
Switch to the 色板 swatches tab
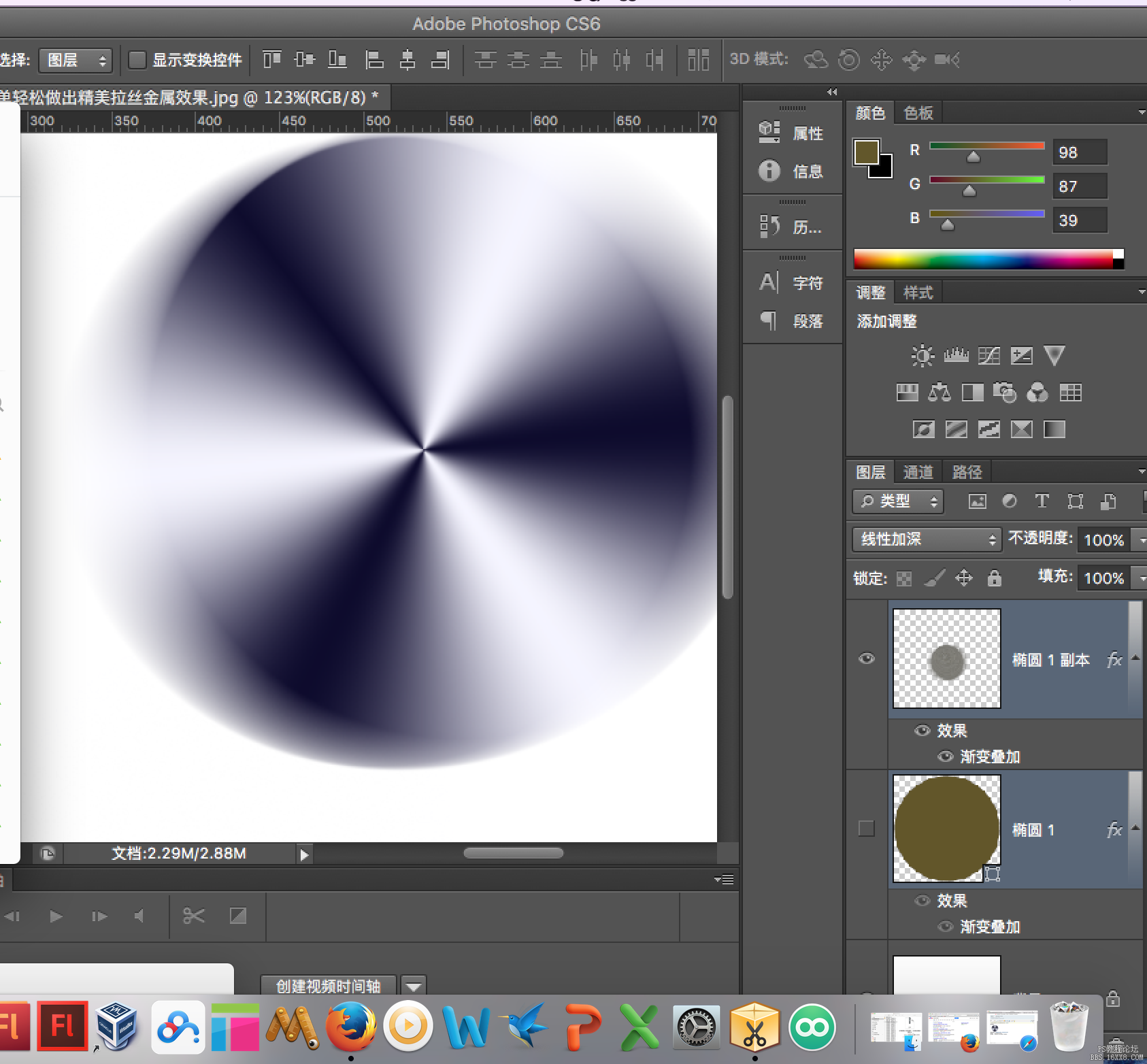[x=918, y=113]
